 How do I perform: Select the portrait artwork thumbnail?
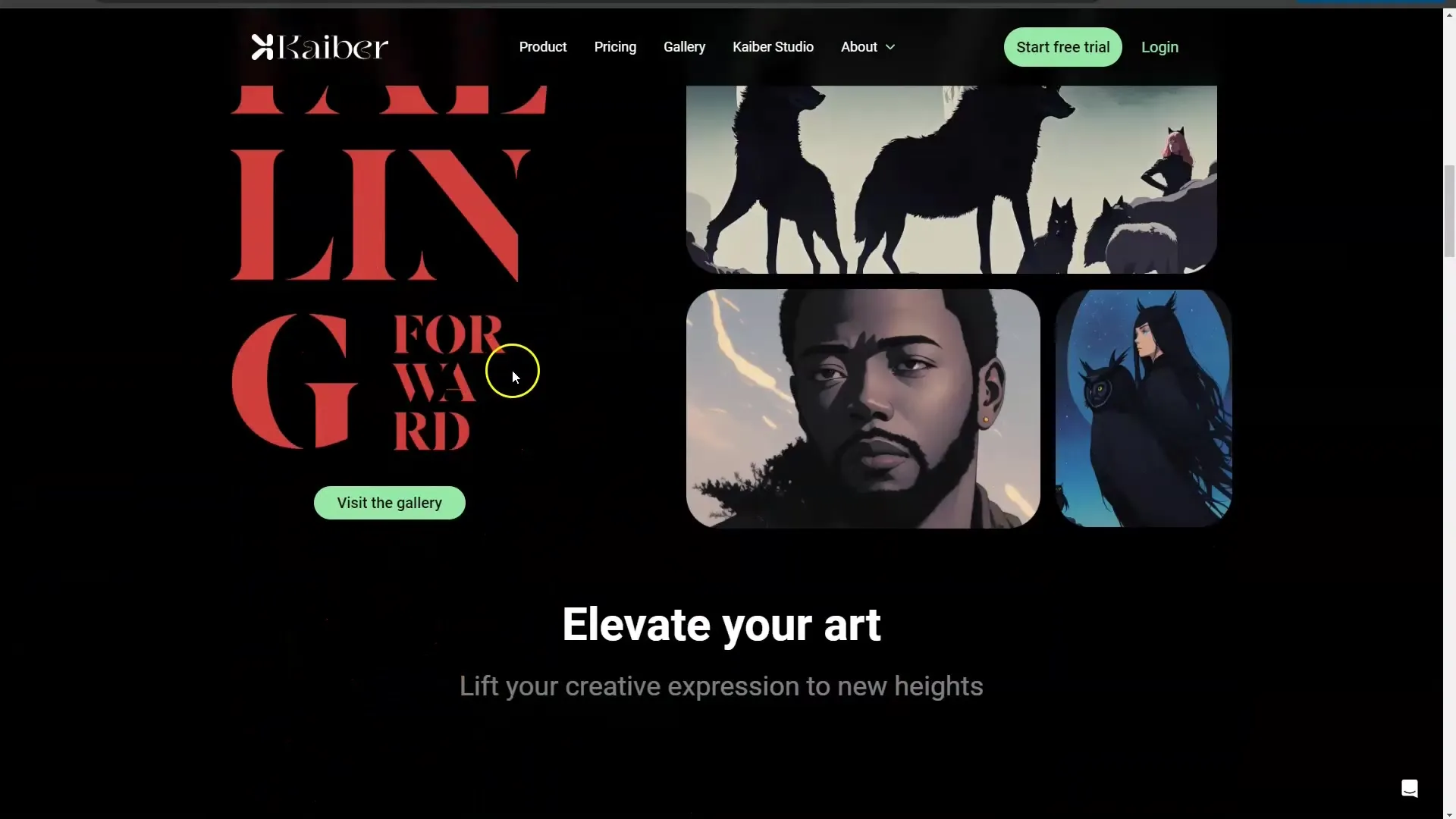[x=862, y=408]
